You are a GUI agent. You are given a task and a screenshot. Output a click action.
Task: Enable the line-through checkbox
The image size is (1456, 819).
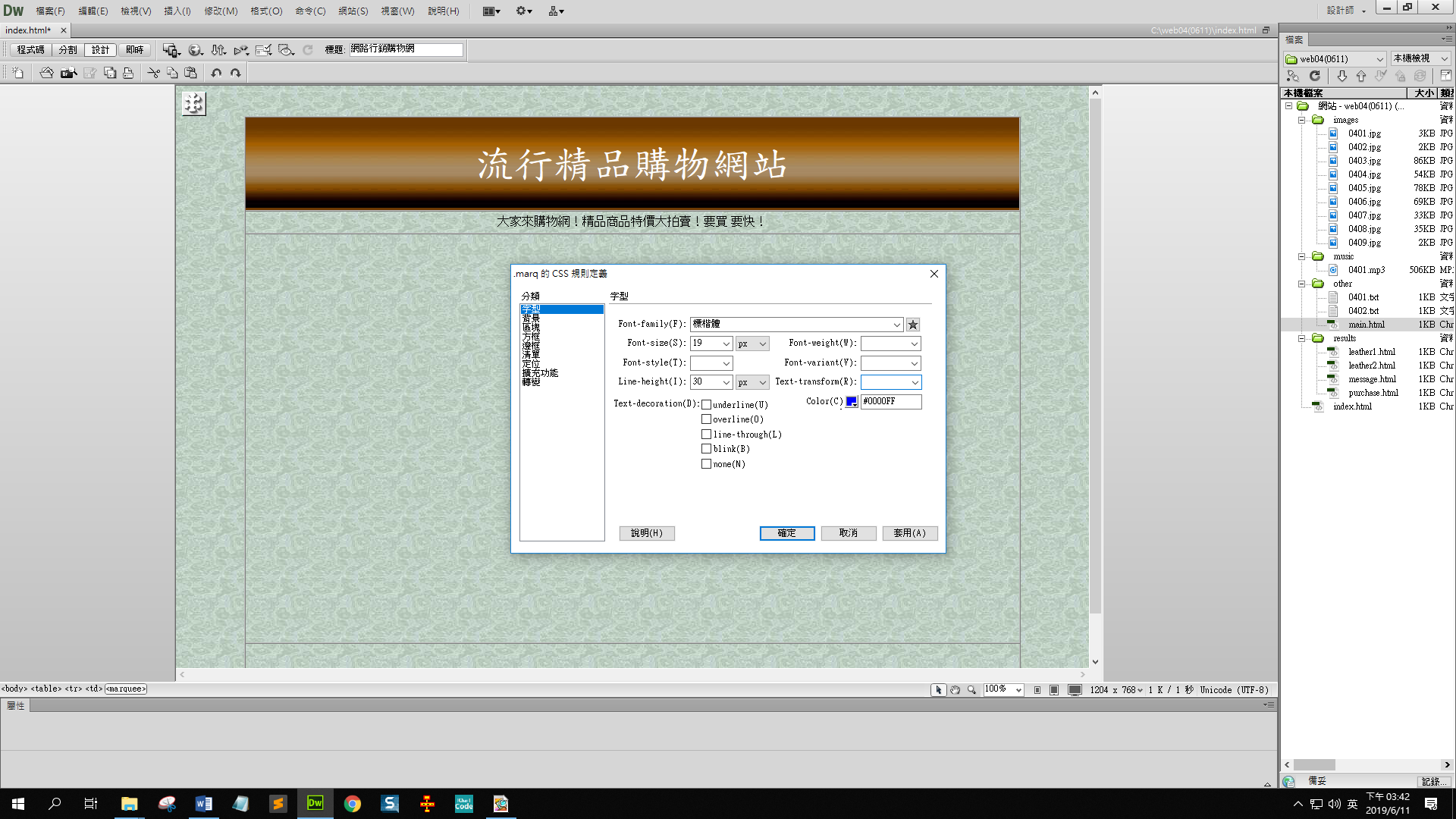(706, 435)
